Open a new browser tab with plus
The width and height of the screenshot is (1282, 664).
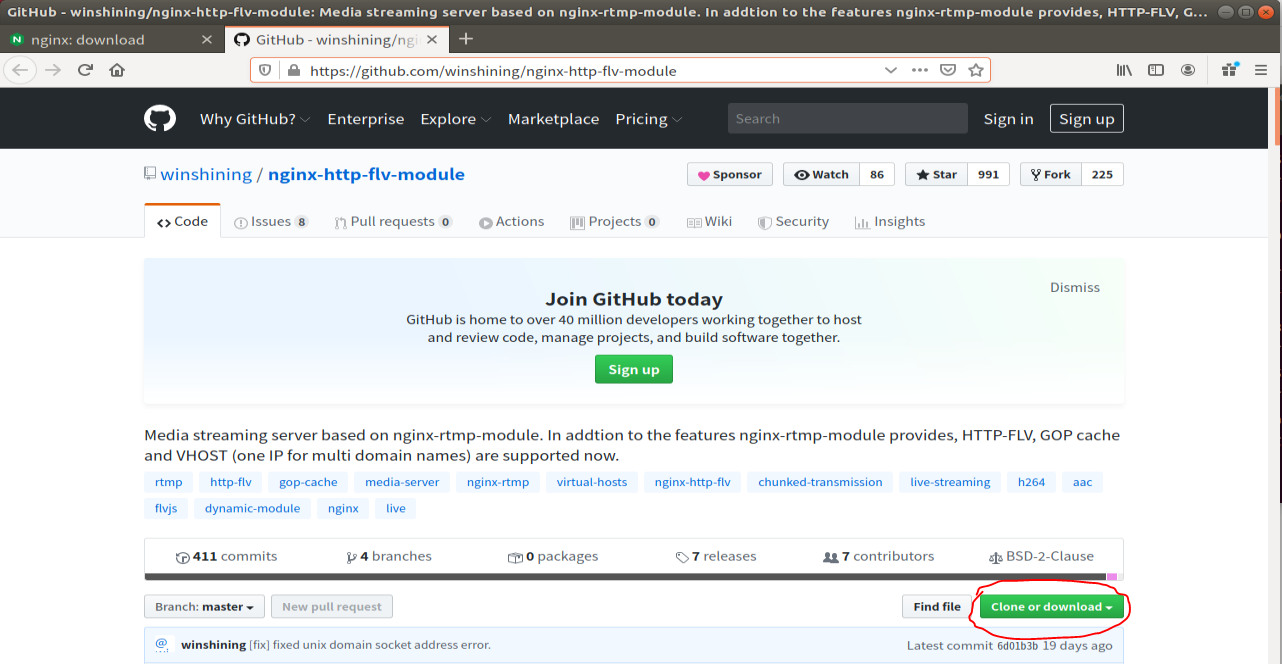(465, 39)
